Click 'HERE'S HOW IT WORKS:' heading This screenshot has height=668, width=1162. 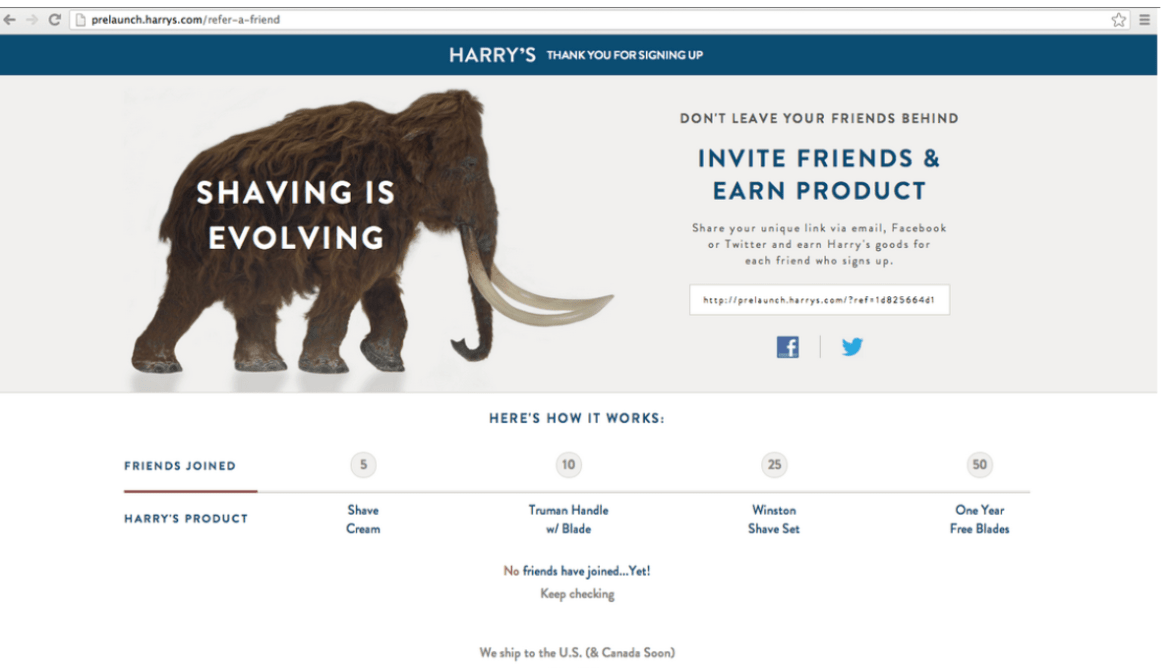(577, 419)
